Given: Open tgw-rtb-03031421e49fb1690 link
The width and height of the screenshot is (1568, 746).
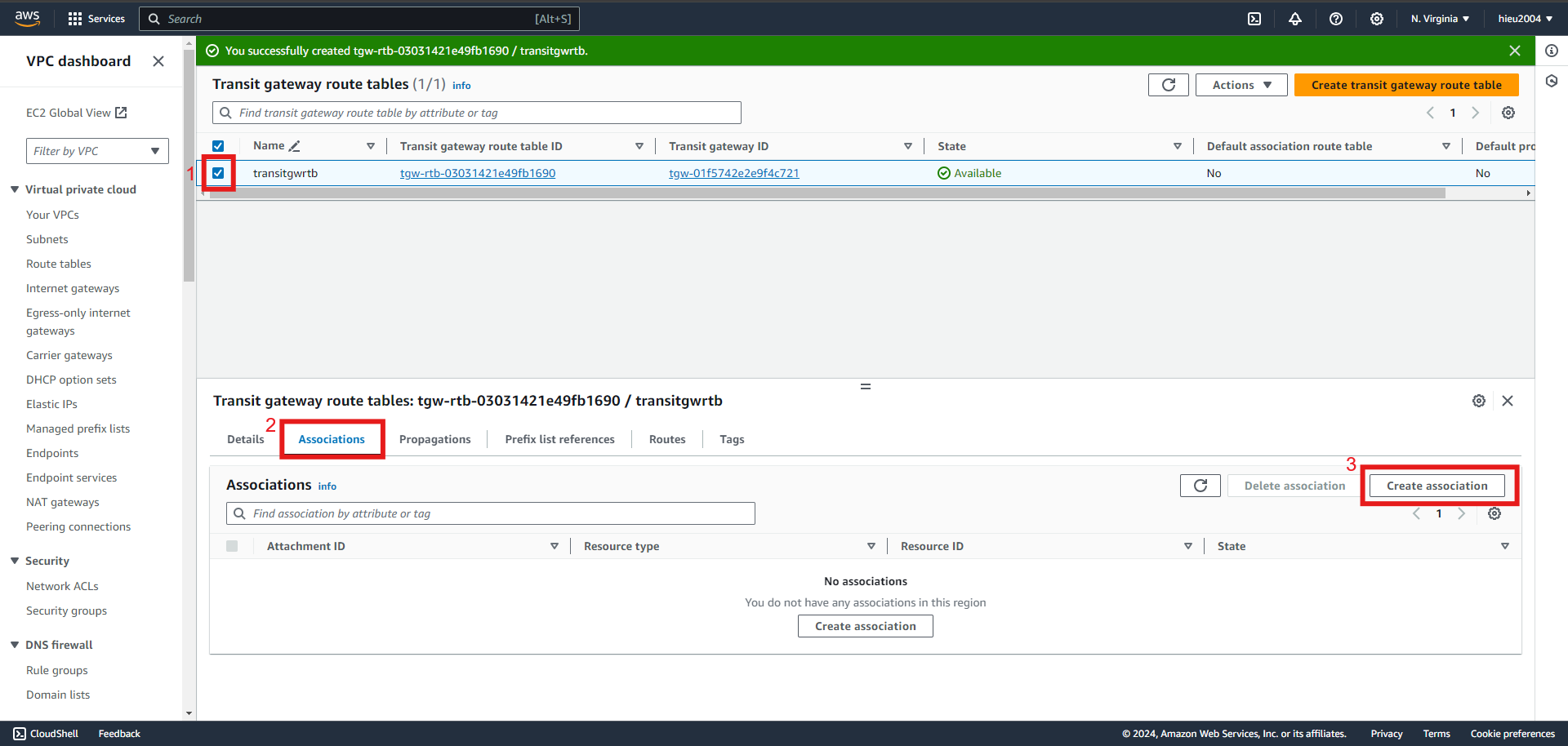Looking at the screenshot, I should (x=478, y=173).
